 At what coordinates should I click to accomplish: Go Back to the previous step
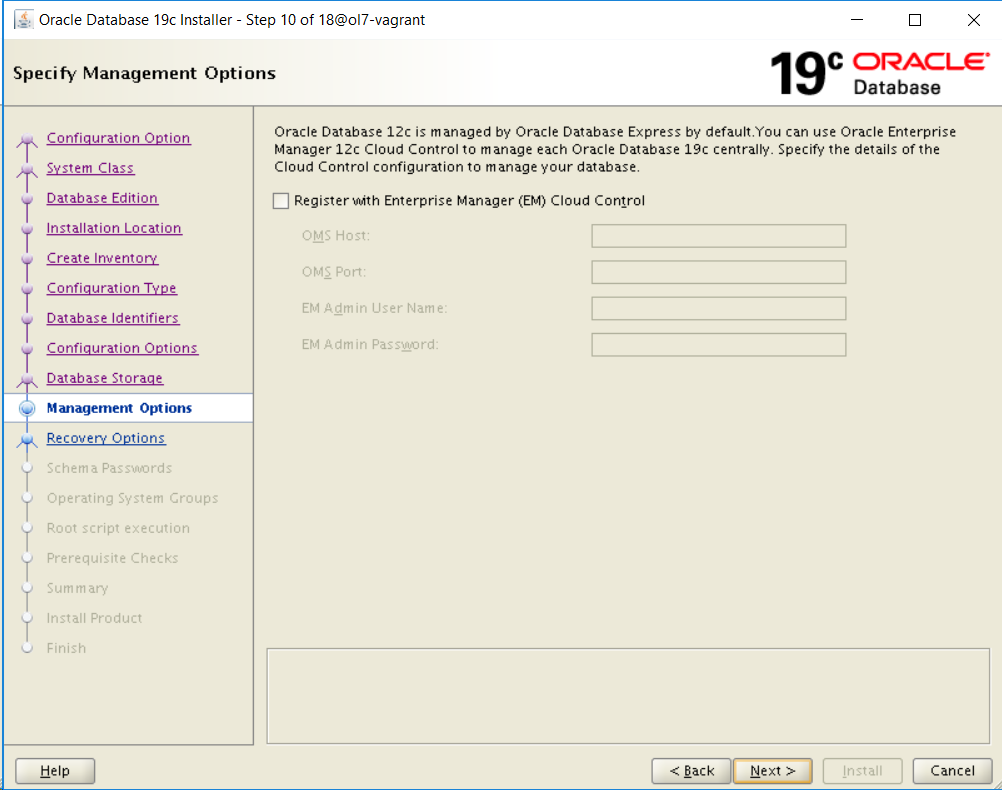(x=691, y=771)
